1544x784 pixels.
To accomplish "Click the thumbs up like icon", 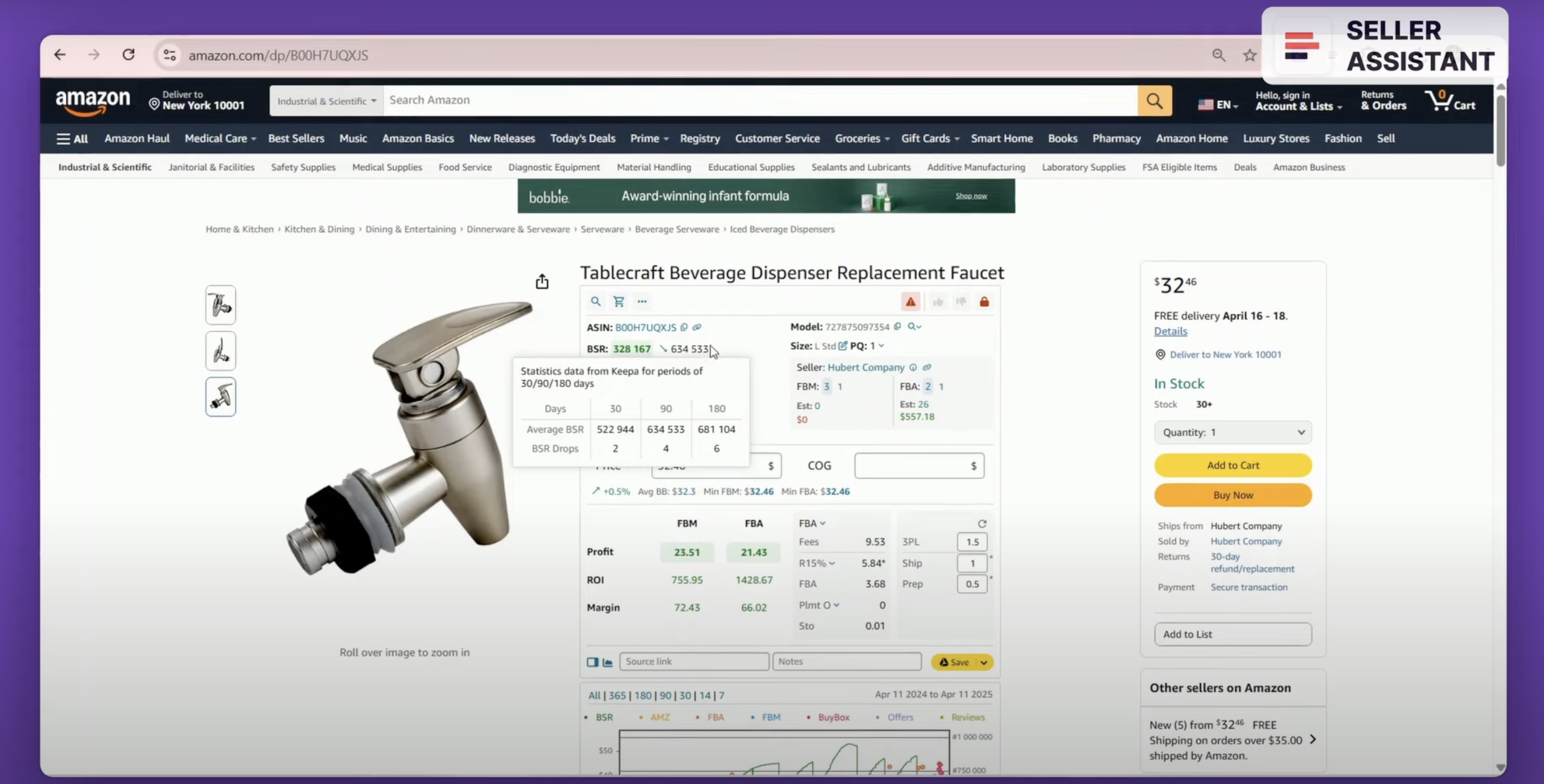I will click(938, 302).
